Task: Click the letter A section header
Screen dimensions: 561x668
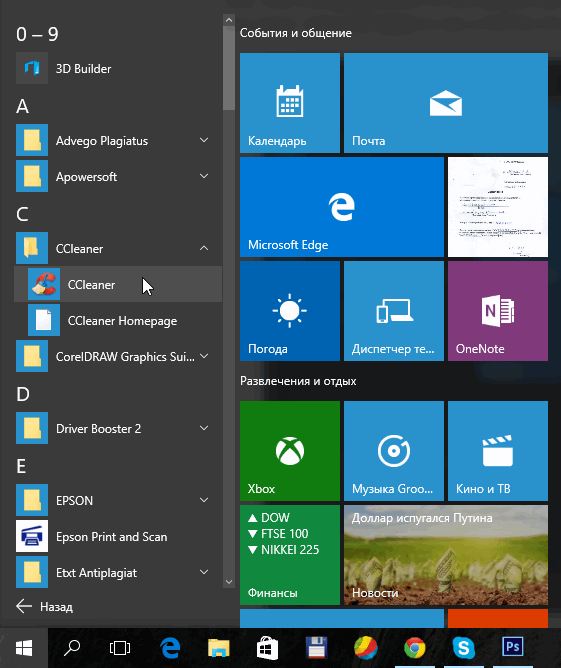Action: pos(23,106)
